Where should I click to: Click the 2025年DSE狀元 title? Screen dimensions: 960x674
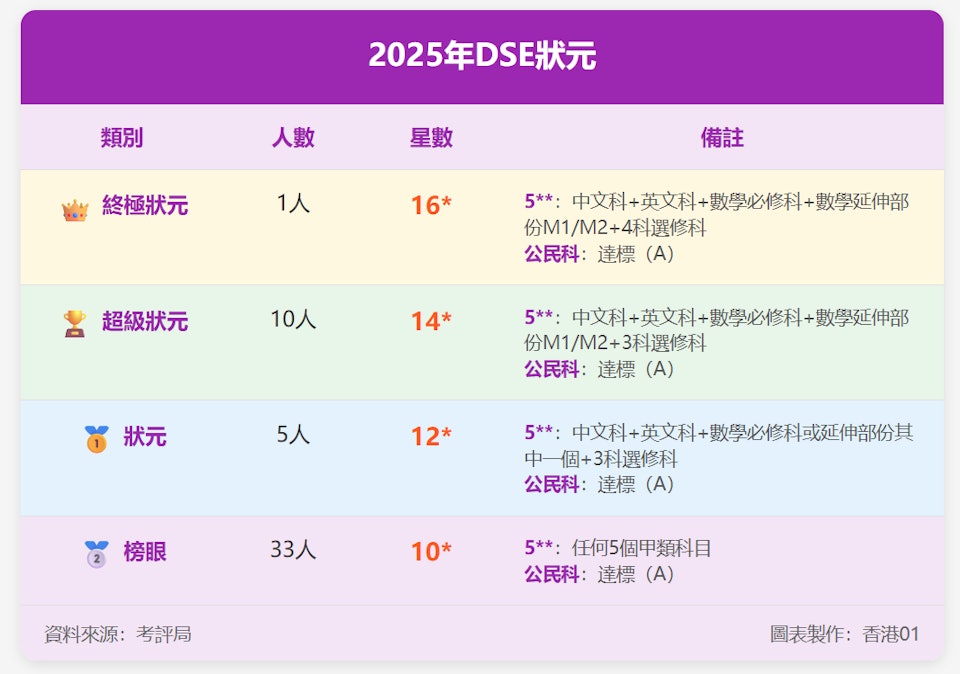pos(482,56)
